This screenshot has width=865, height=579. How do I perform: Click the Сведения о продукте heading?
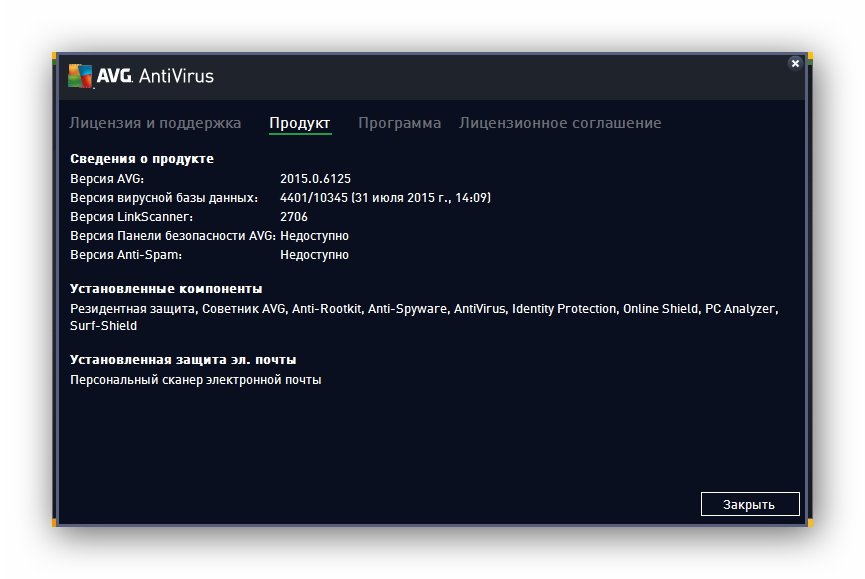[x=142, y=159]
